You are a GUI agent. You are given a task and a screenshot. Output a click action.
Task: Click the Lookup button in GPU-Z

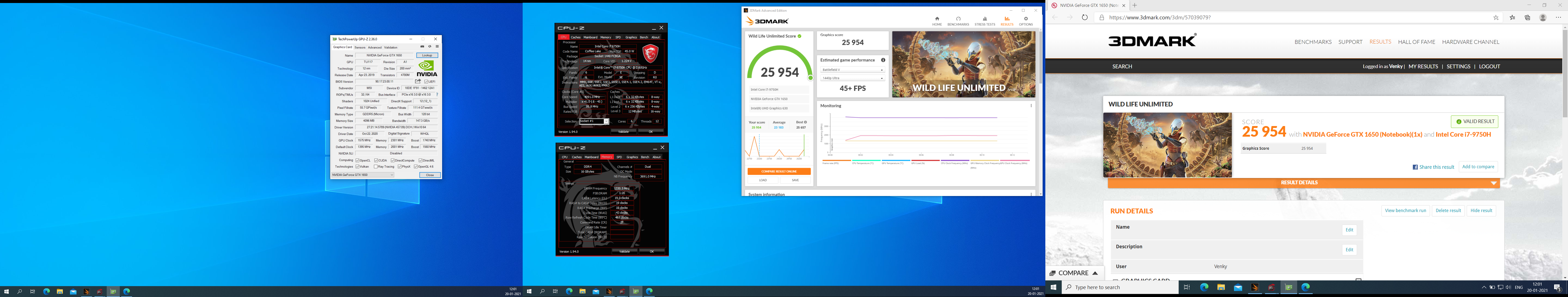tap(427, 55)
